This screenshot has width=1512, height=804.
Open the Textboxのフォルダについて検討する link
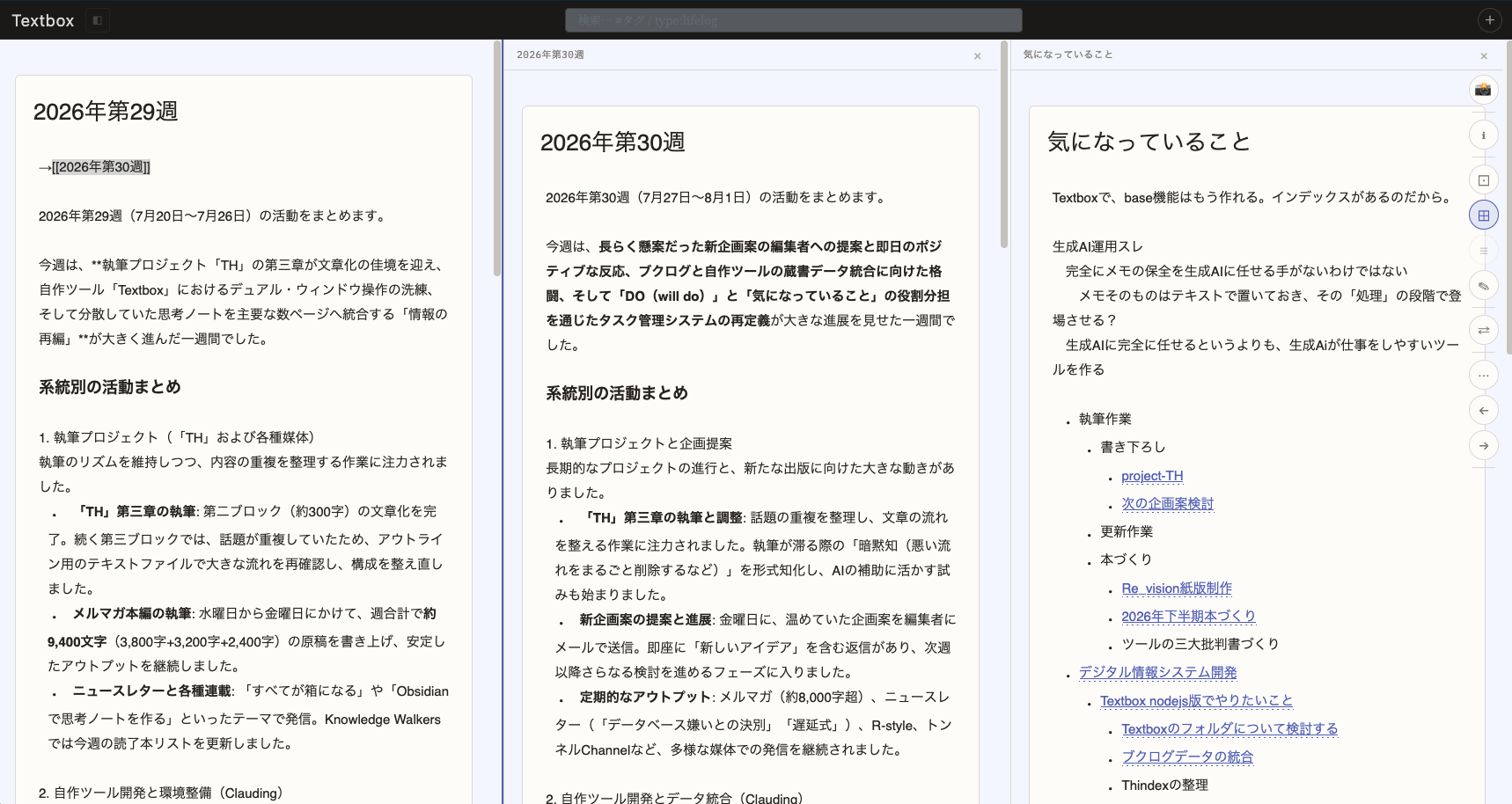click(x=1229, y=729)
